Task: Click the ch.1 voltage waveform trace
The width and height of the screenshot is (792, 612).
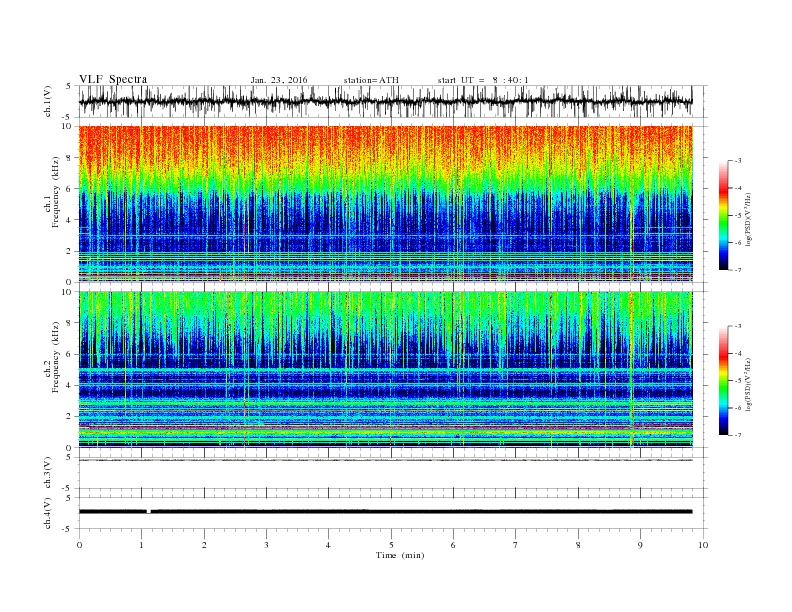Action: pos(385,102)
